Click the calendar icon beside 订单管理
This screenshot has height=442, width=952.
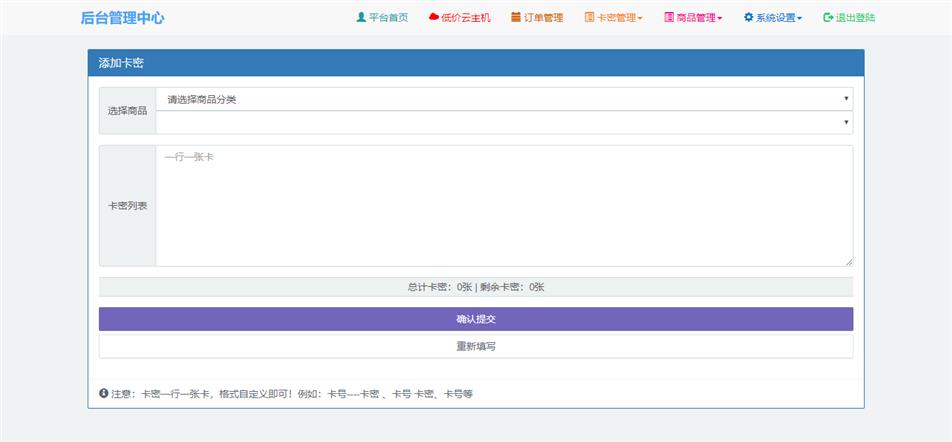(515, 17)
